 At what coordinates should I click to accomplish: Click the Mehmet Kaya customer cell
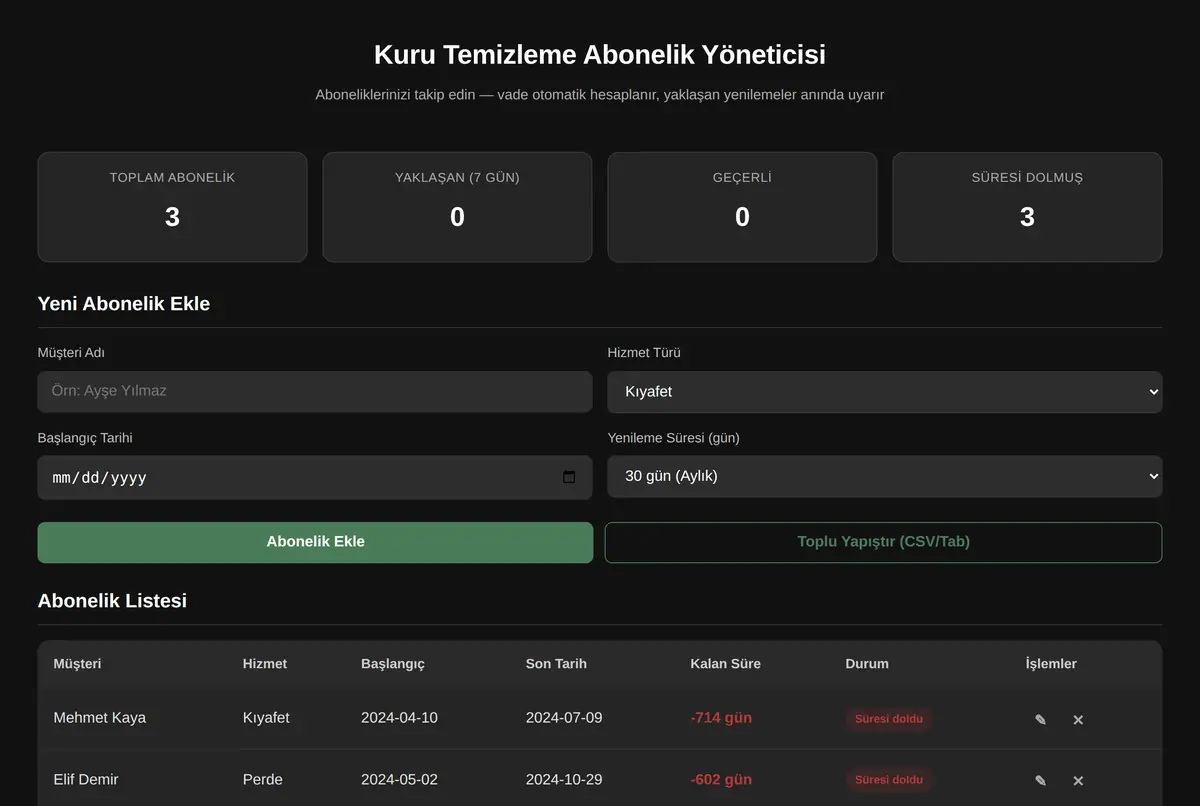[100, 718]
